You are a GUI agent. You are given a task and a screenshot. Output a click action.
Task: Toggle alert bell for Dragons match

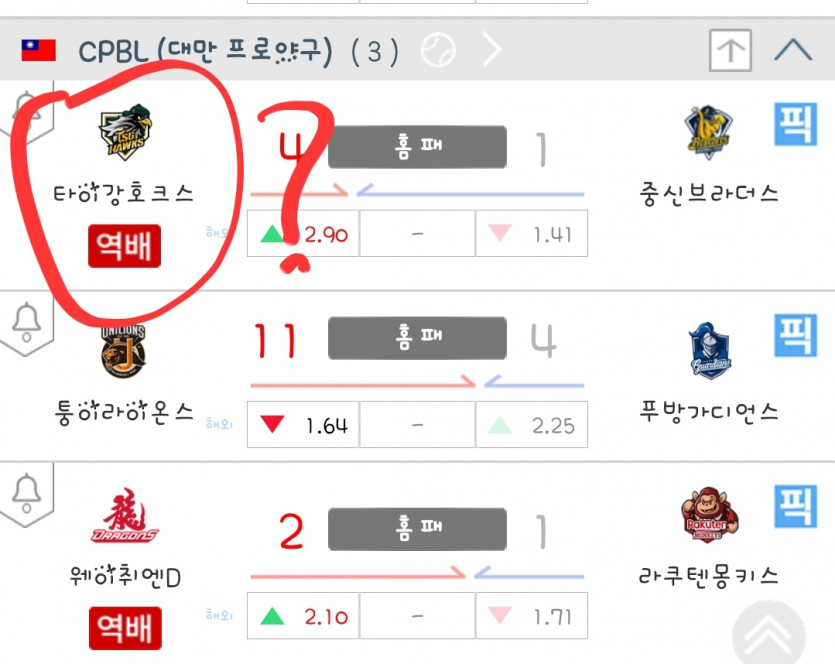coord(27,493)
